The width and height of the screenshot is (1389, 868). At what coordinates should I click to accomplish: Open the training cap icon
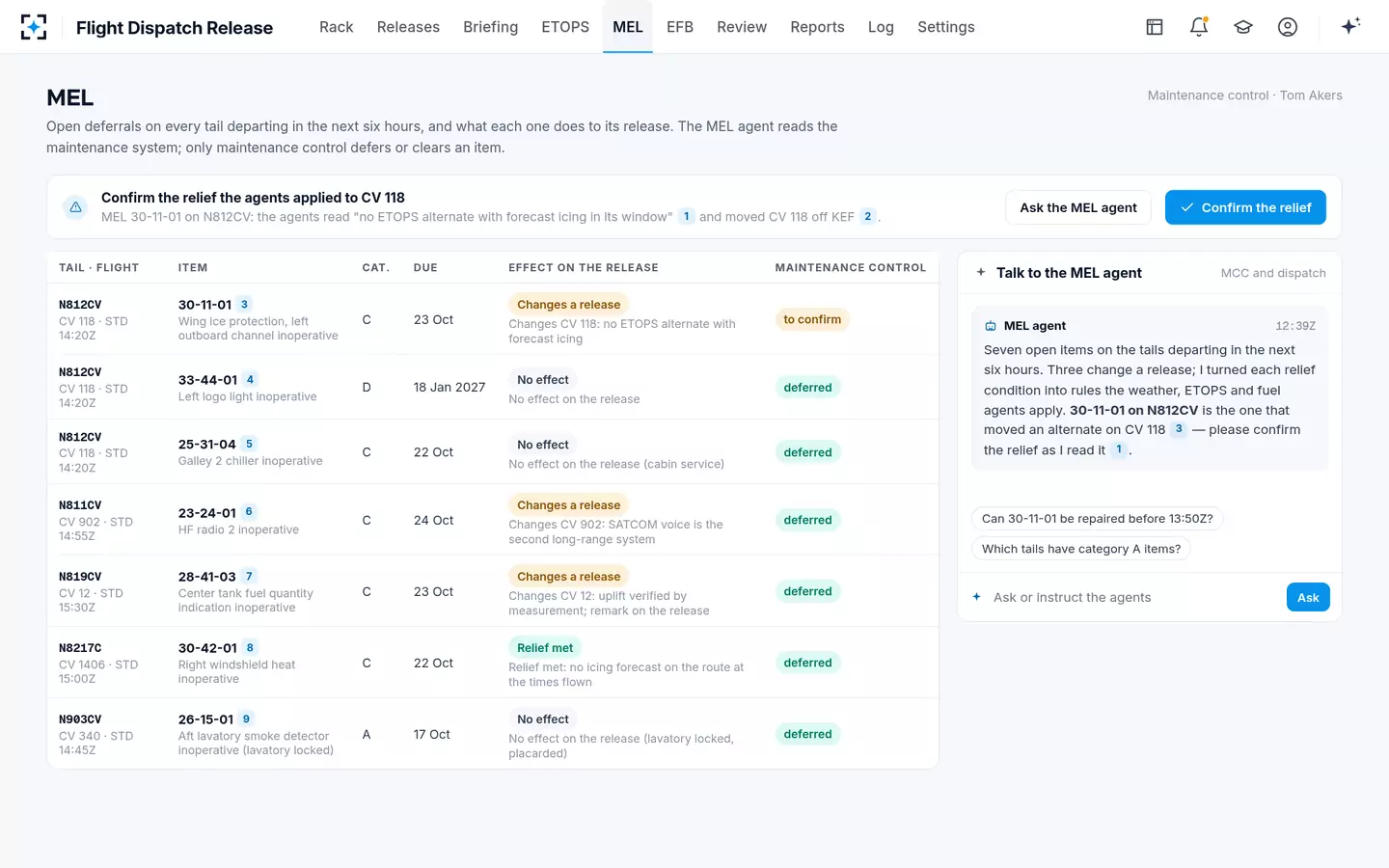[x=1243, y=27]
